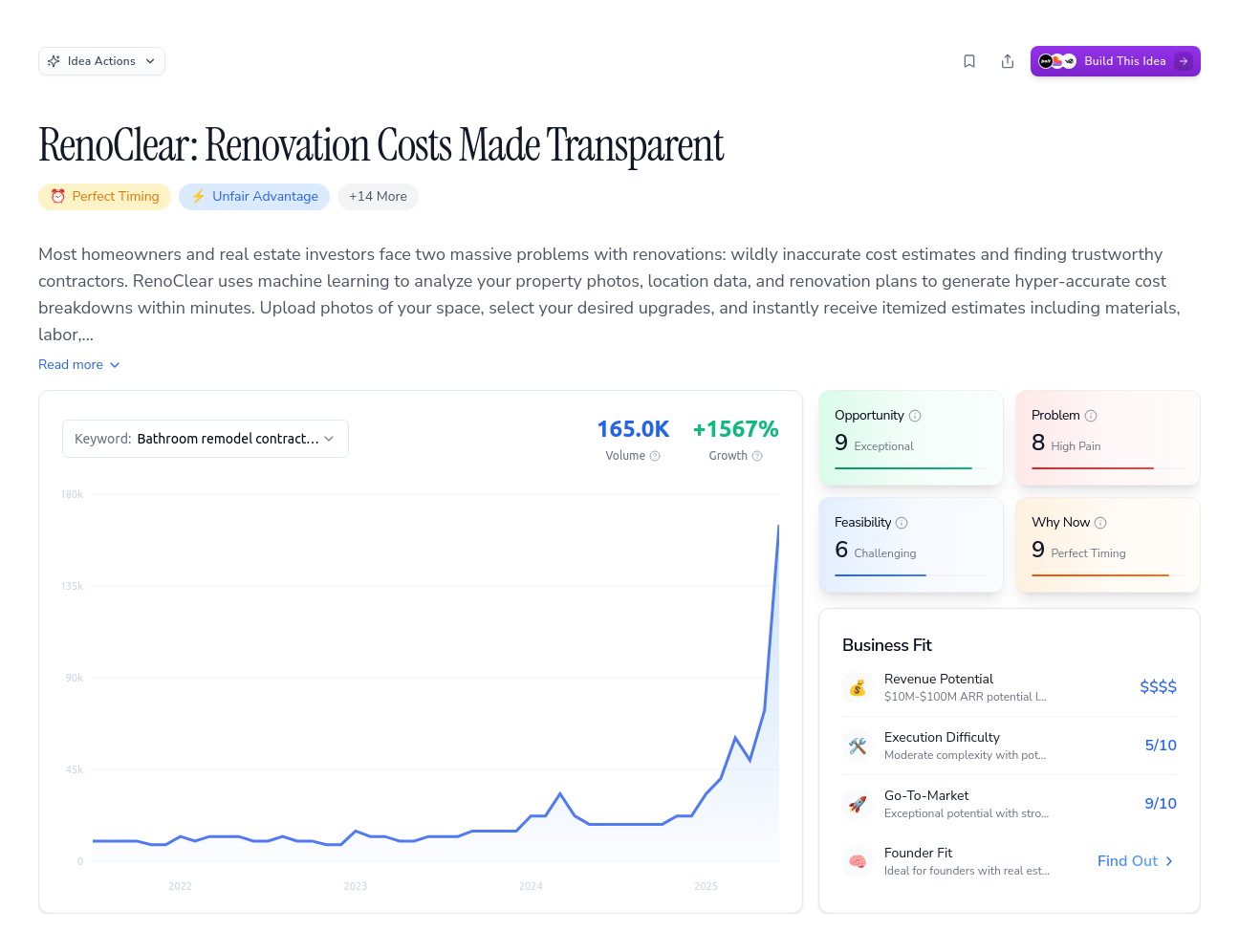Click the Volume info icon

pyautogui.click(x=655, y=456)
